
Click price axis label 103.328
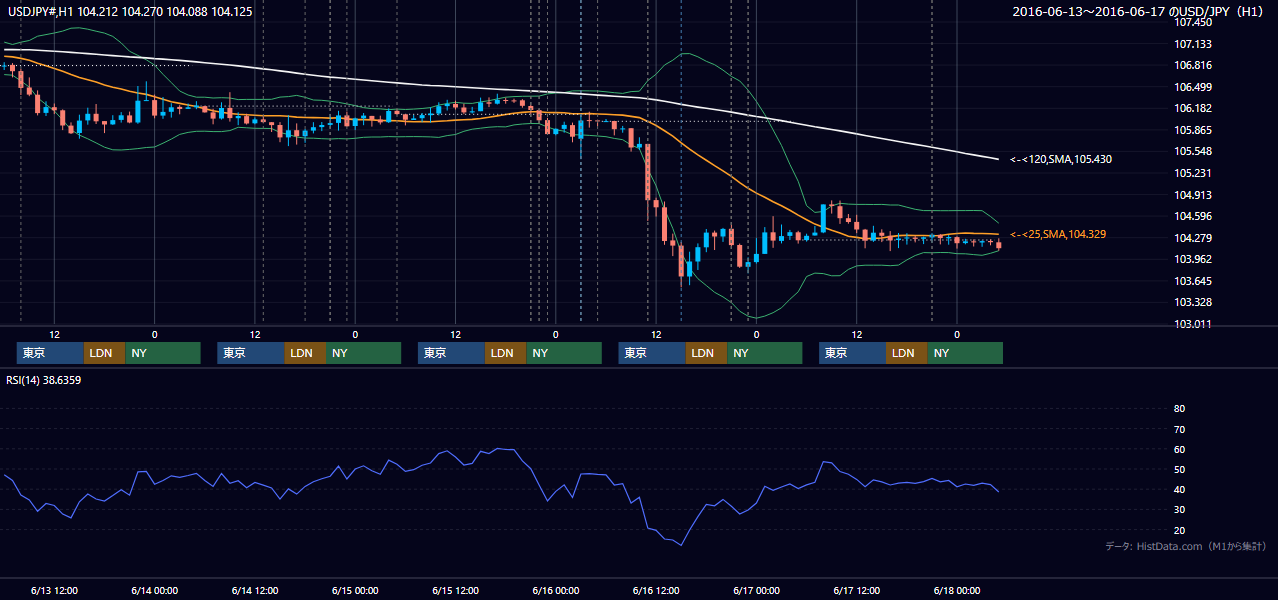click(x=1193, y=302)
